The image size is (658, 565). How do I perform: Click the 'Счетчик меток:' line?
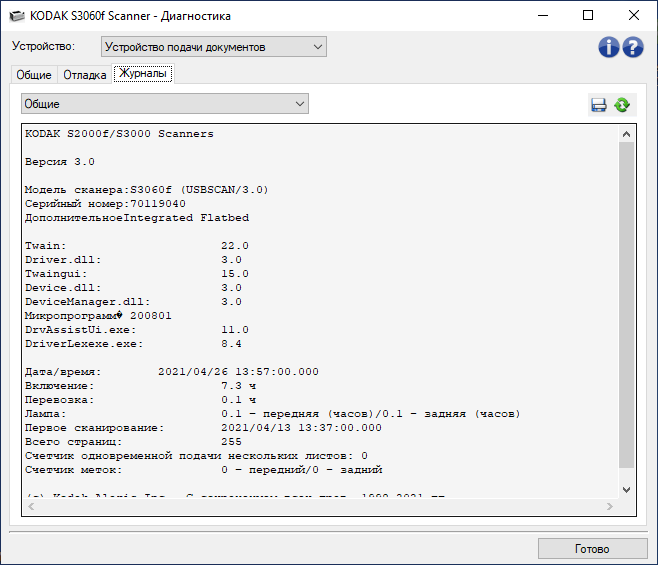pos(204,470)
